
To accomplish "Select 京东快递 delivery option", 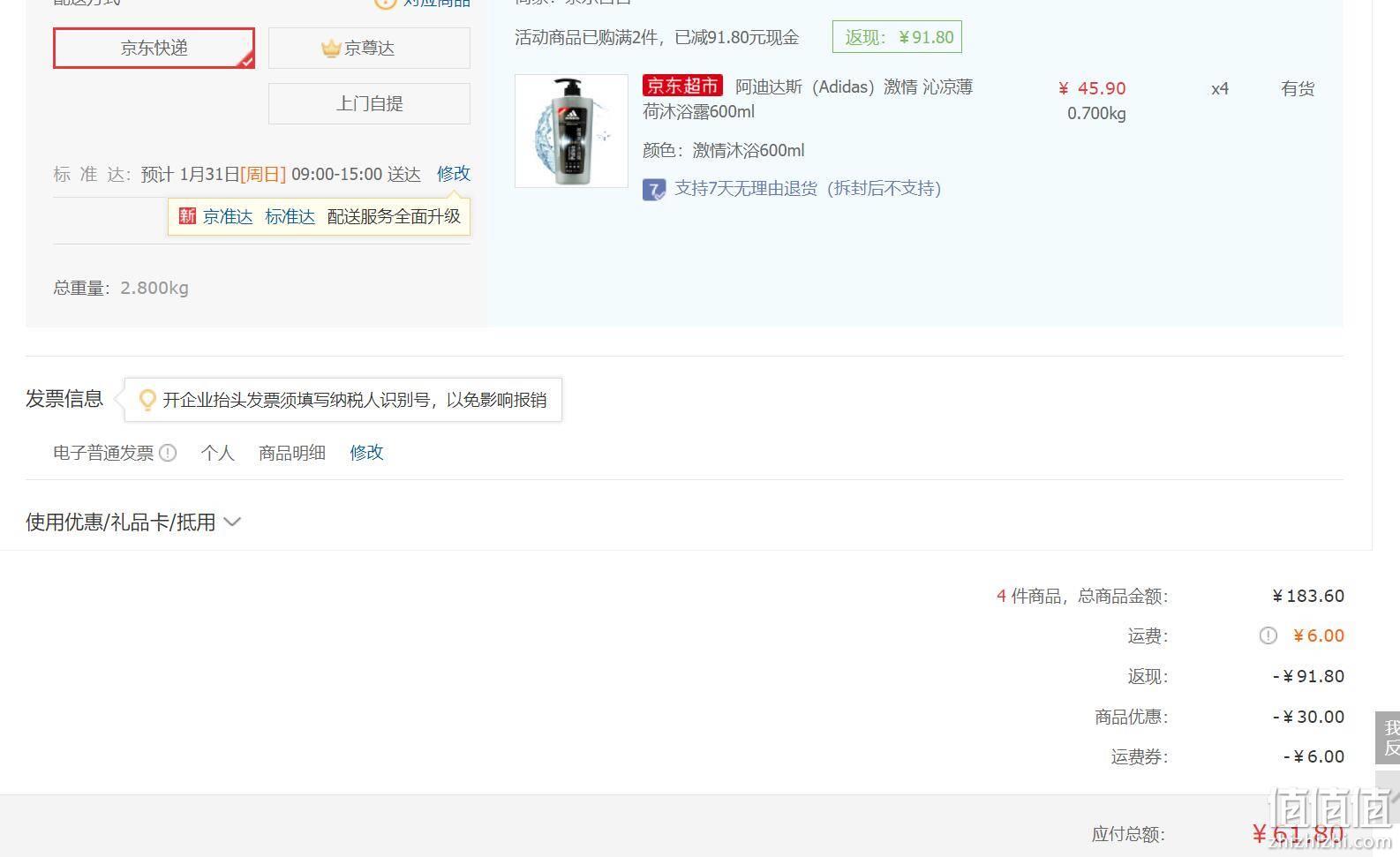I will tap(154, 48).
